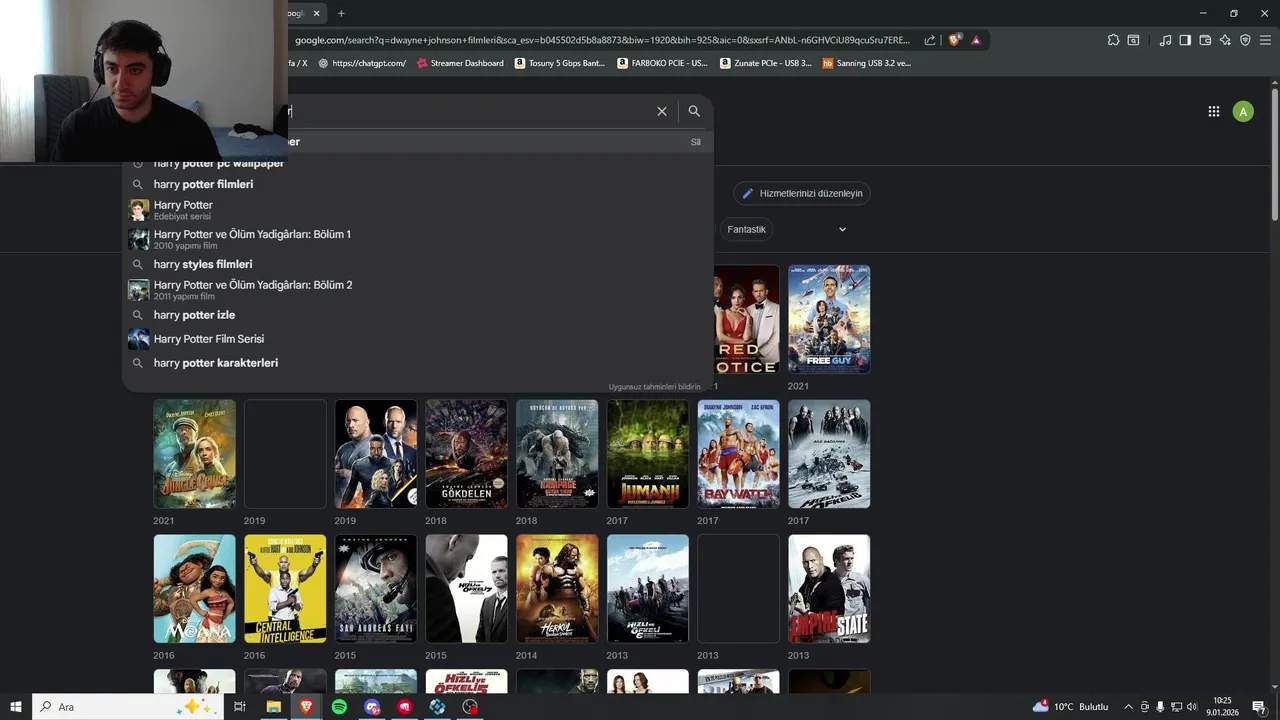Open the FARBOKO PCIE bookmark
1280x720 pixels.
663,63
